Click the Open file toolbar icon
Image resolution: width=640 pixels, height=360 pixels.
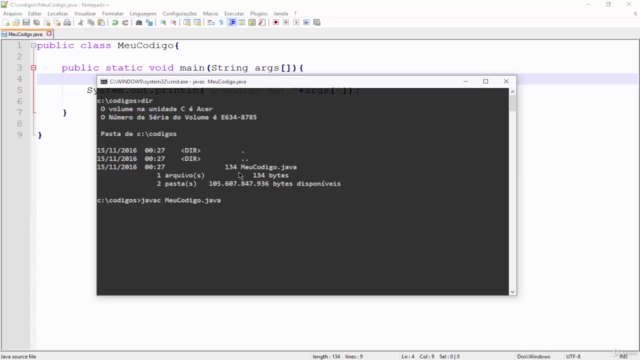pyautogui.click(x=16, y=22)
